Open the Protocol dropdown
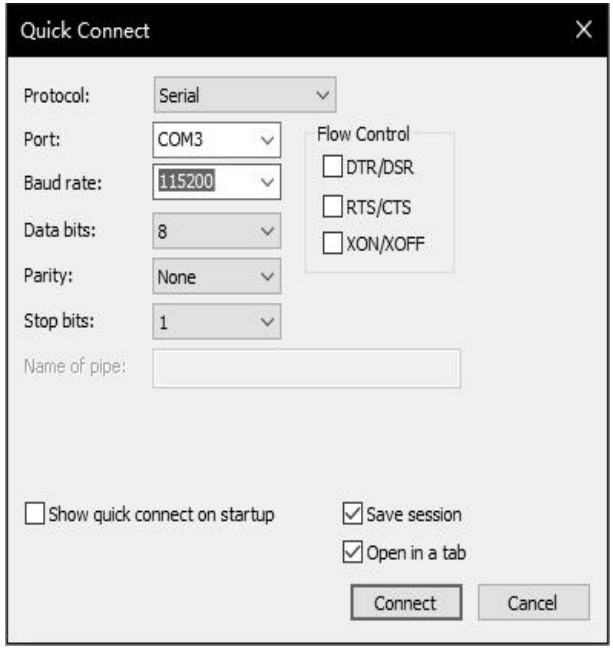The image size is (613, 650). (x=321, y=96)
